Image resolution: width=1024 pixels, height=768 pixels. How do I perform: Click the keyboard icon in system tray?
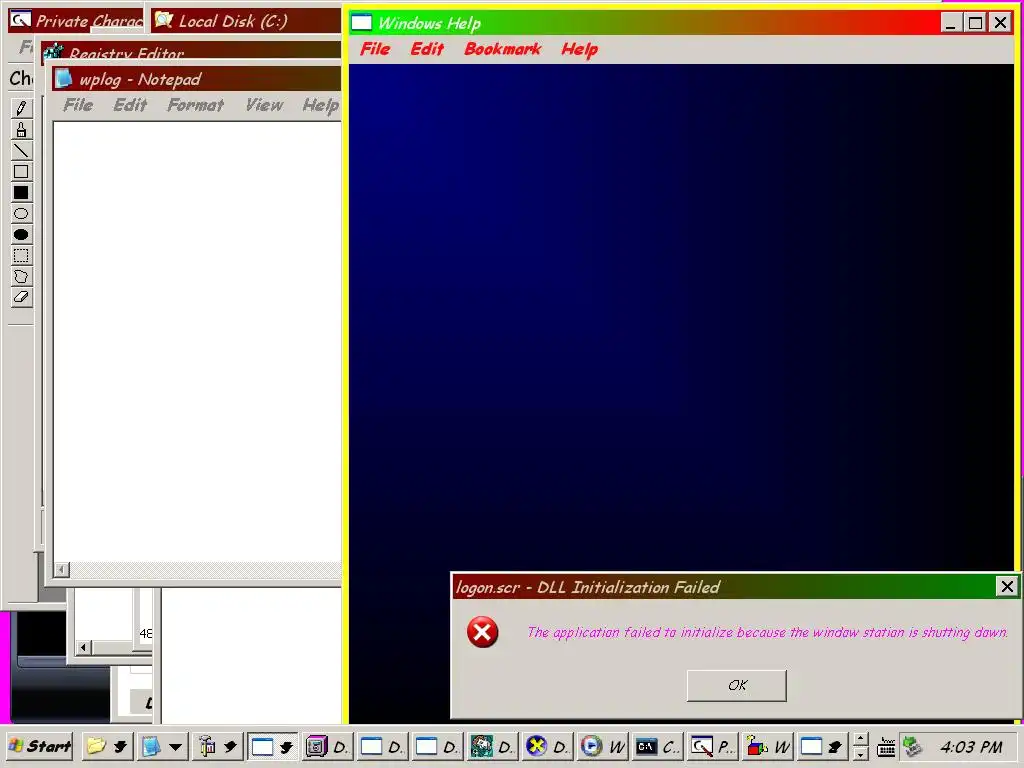(886, 746)
